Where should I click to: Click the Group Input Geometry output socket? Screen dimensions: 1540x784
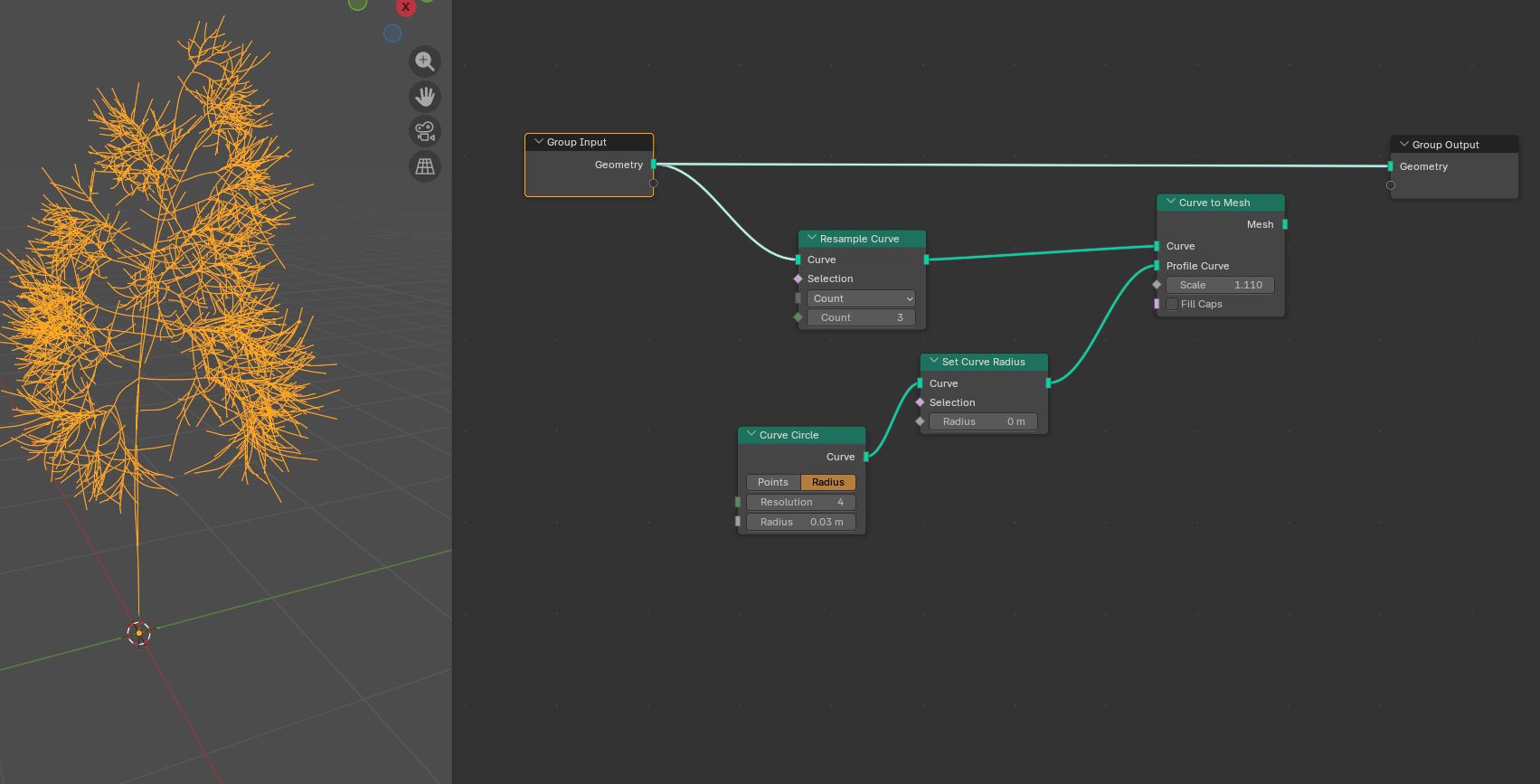[x=654, y=165]
